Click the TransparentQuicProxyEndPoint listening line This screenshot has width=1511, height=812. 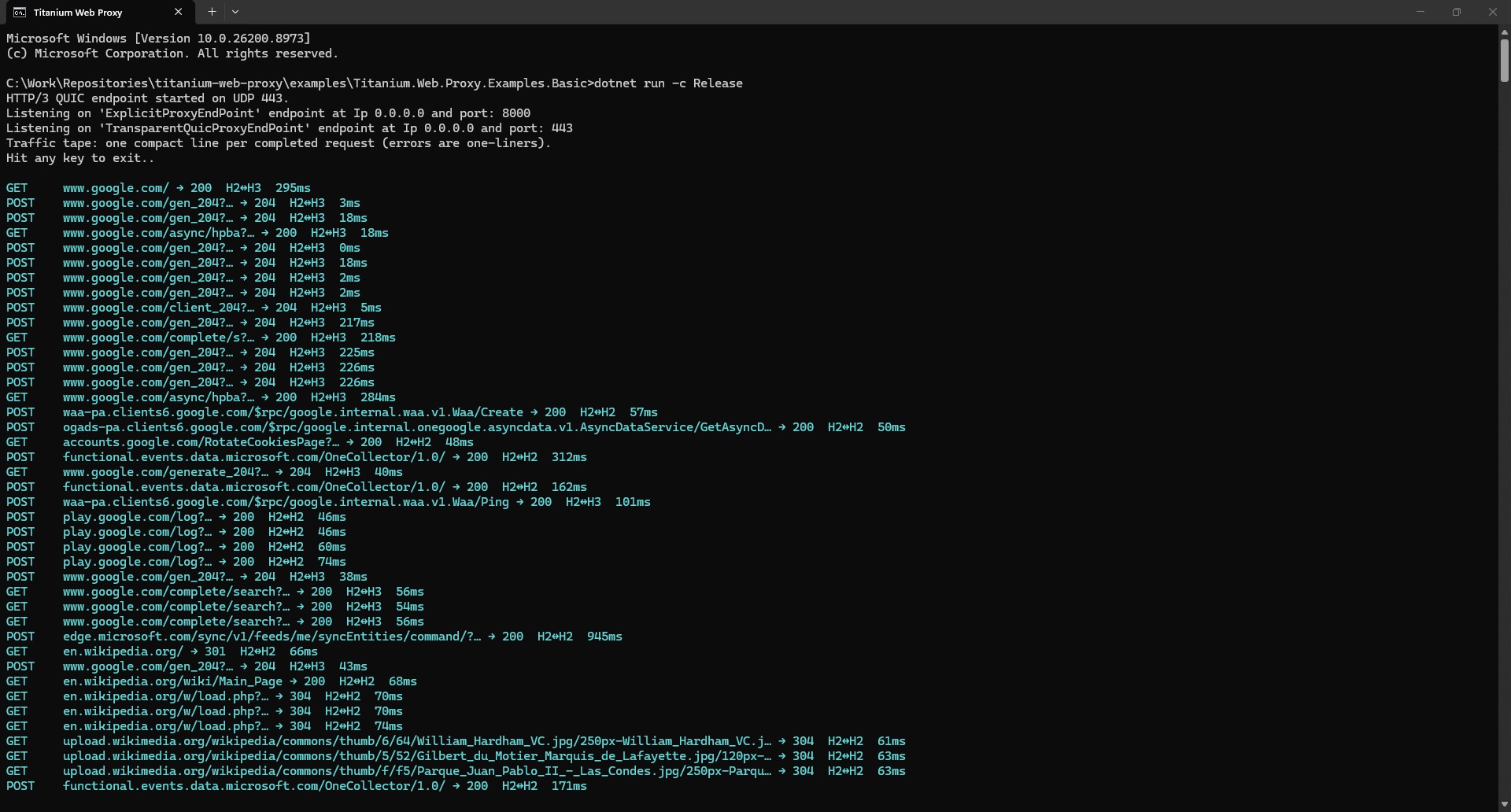(x=290, y=128)
